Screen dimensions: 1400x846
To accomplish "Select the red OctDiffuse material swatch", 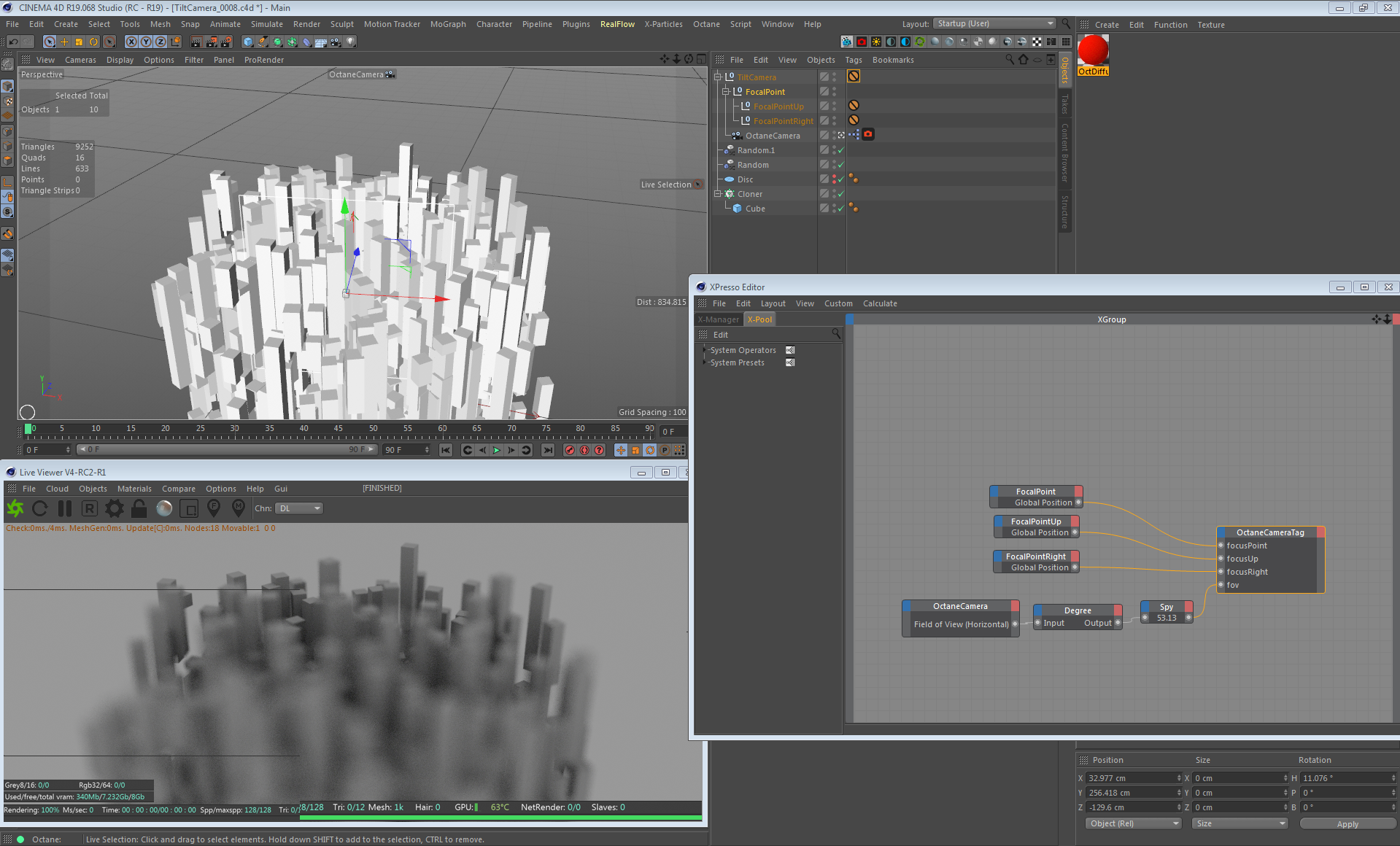I will [1093, 50].
